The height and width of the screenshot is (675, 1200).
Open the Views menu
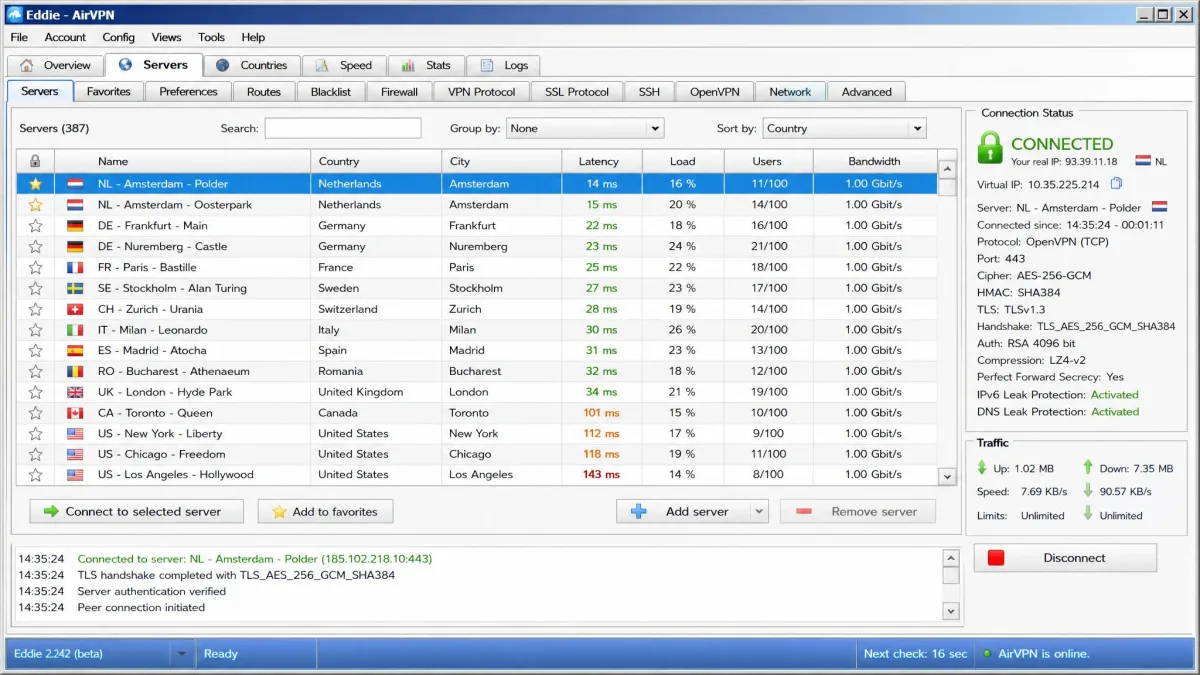[166, 37]
